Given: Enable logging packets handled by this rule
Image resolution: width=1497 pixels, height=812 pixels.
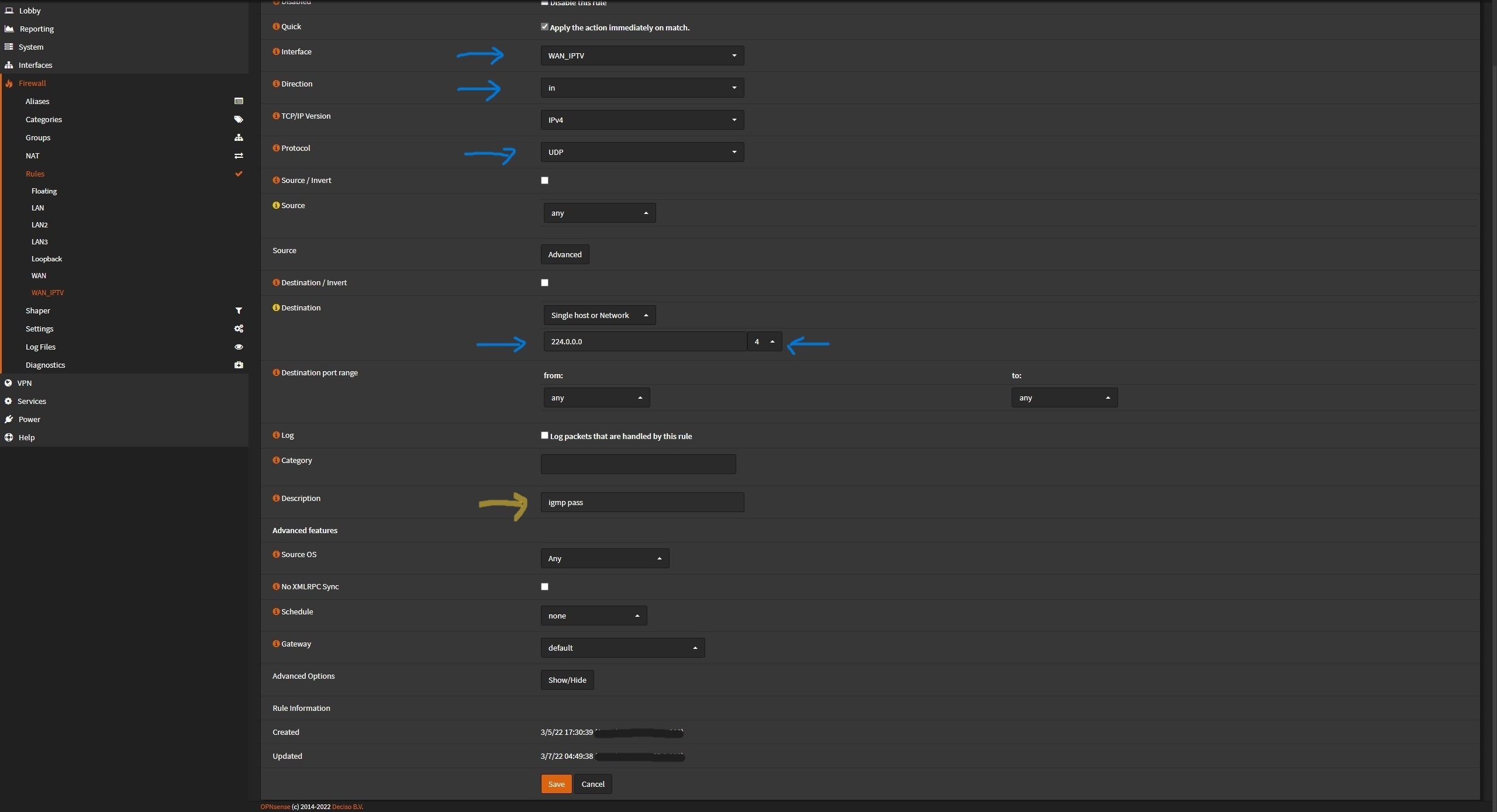Looking at the screenshot, I should point(544,435).
